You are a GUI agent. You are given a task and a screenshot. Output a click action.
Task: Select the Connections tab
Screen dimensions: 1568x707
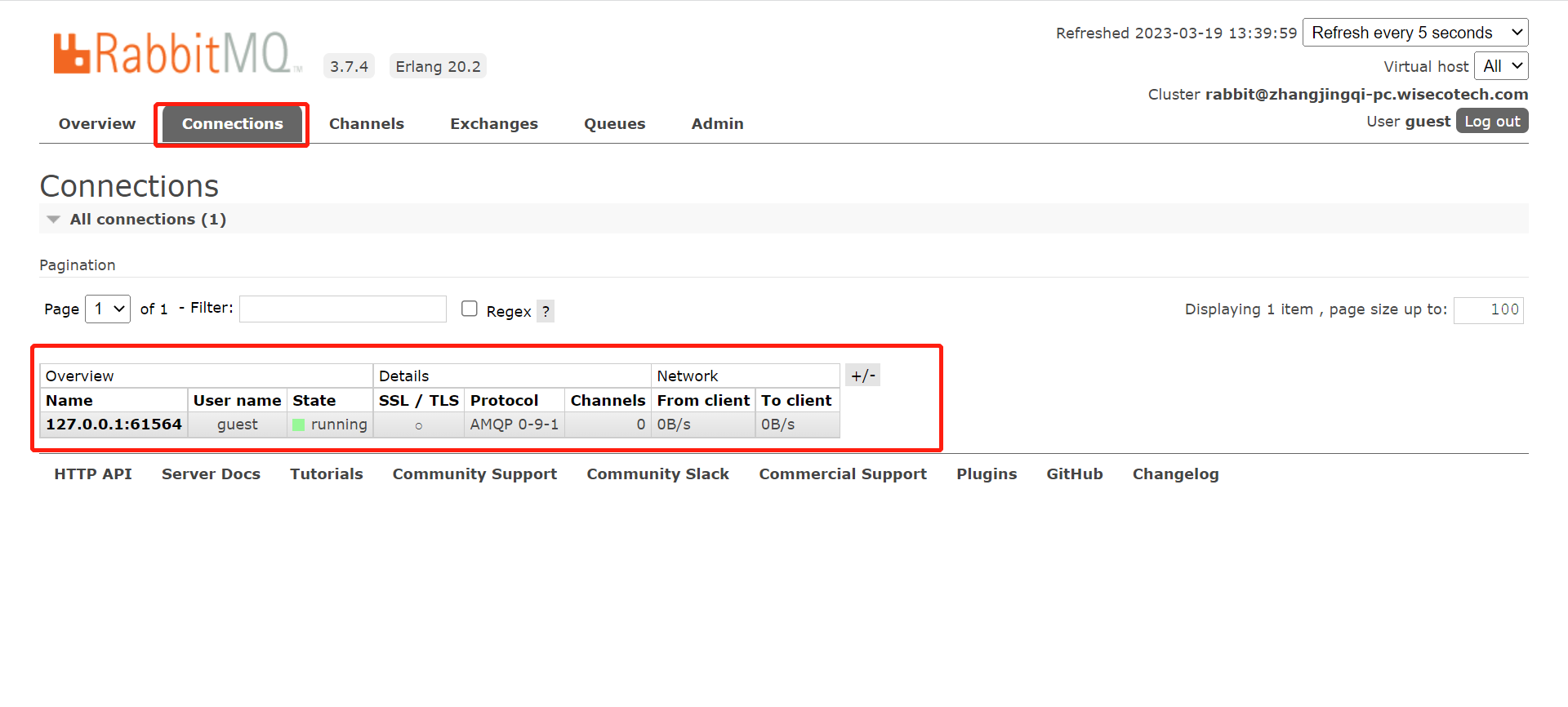(x=232, y=124)
